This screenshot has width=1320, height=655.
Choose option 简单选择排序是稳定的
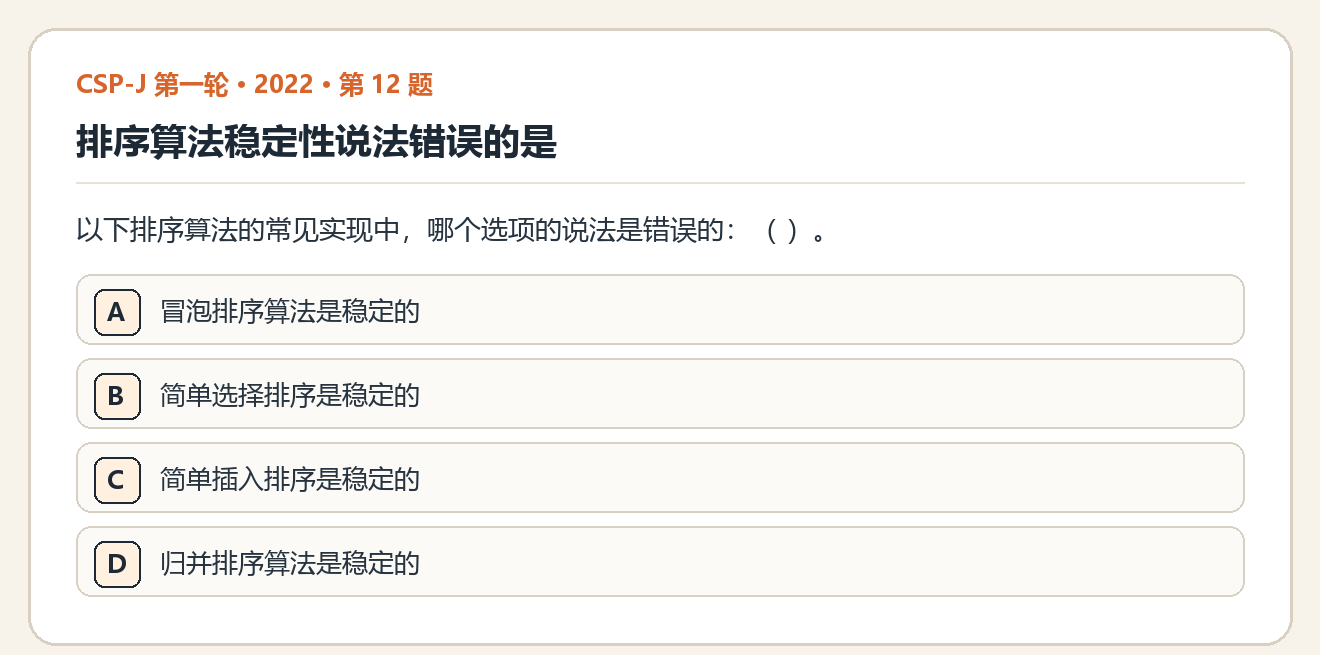(x=290, y=396)
